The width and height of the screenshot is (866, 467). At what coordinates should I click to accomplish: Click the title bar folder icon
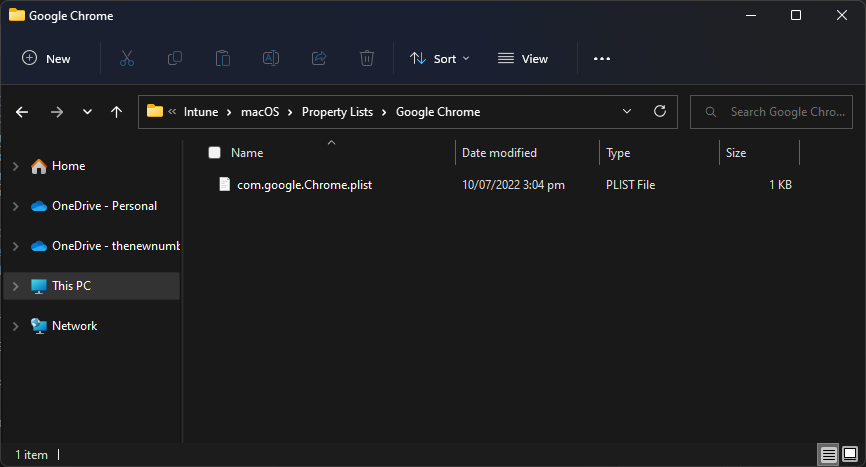point(17,15)
